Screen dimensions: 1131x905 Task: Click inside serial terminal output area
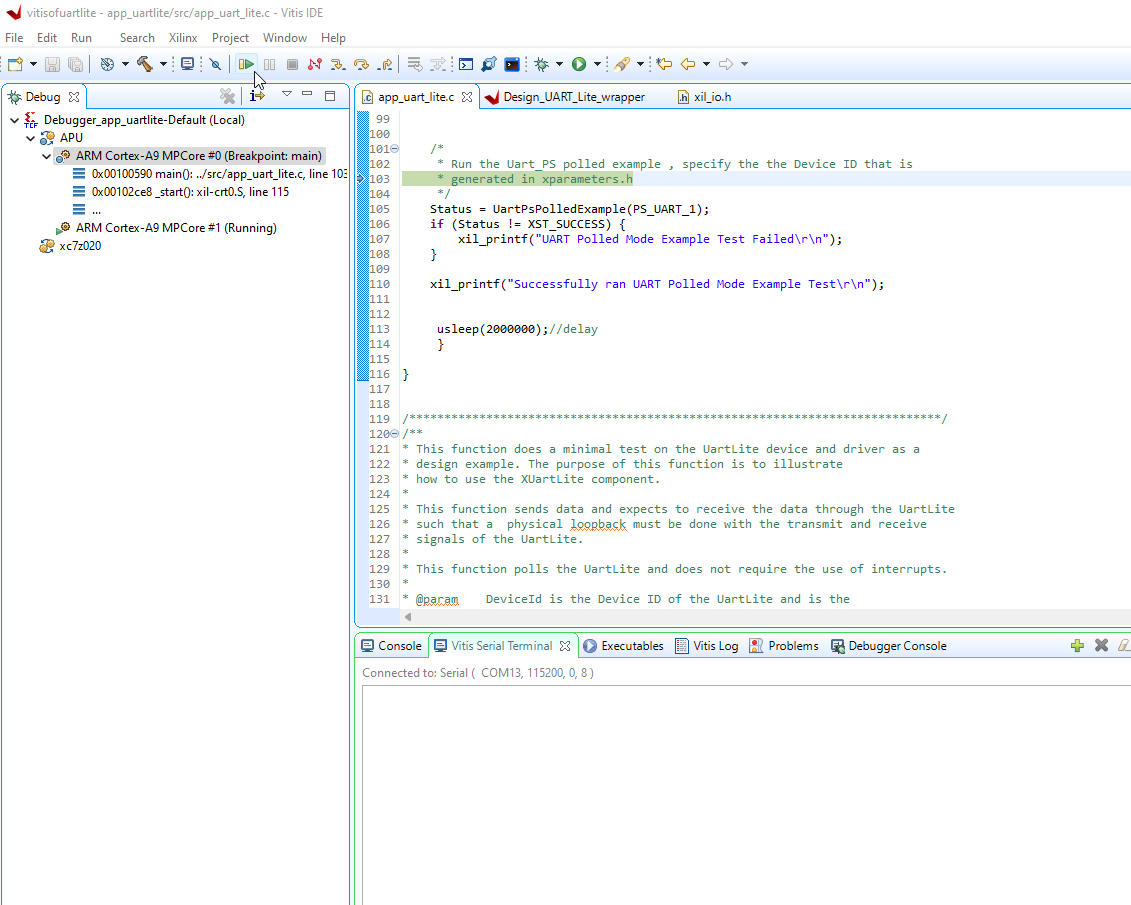(x=747, y=795)
